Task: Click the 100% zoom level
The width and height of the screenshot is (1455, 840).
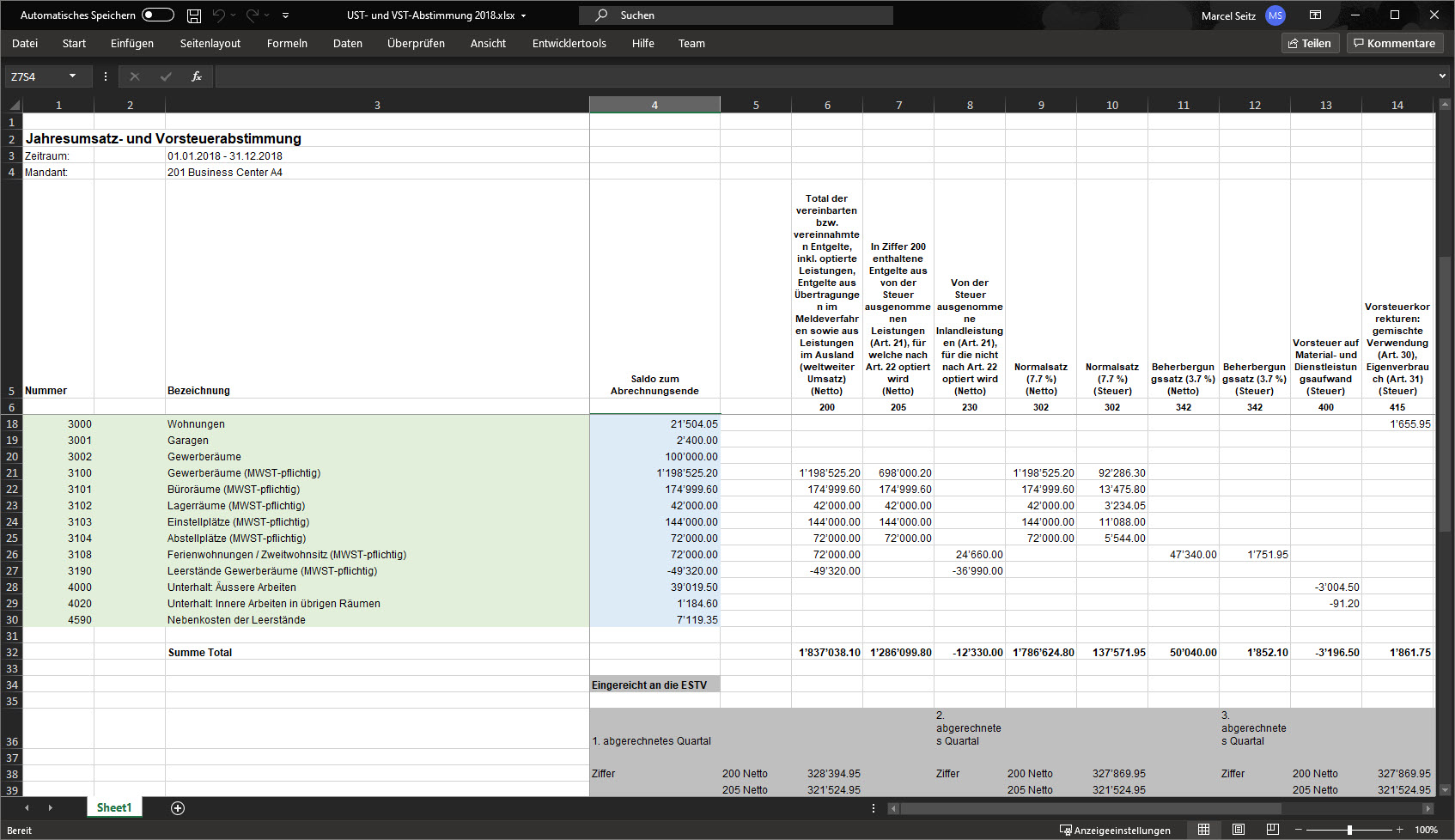Action: click(1426, 830)
